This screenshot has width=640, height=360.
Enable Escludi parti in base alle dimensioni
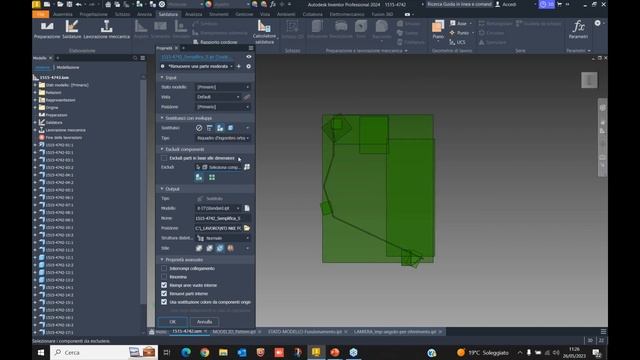click(x=164, y=158)
